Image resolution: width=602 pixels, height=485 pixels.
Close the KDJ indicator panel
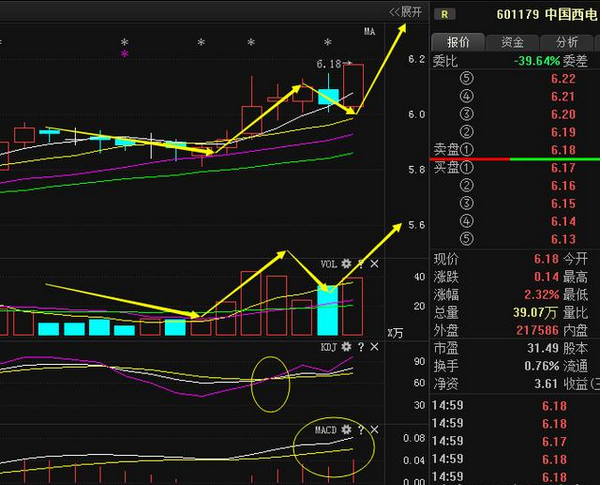click(374, 347)
